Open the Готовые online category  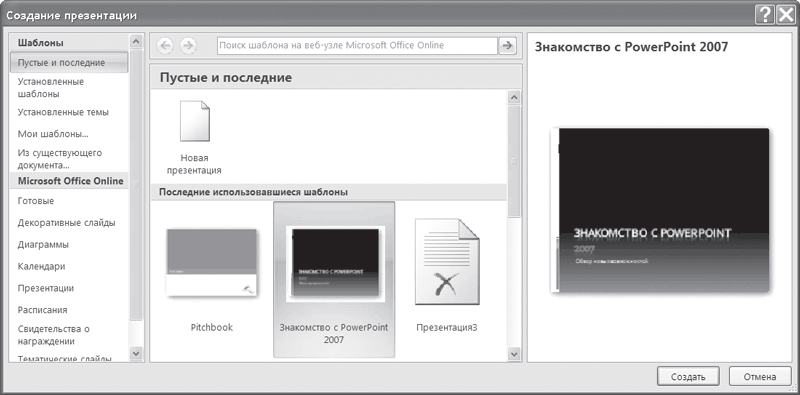[x=36, y=201]
